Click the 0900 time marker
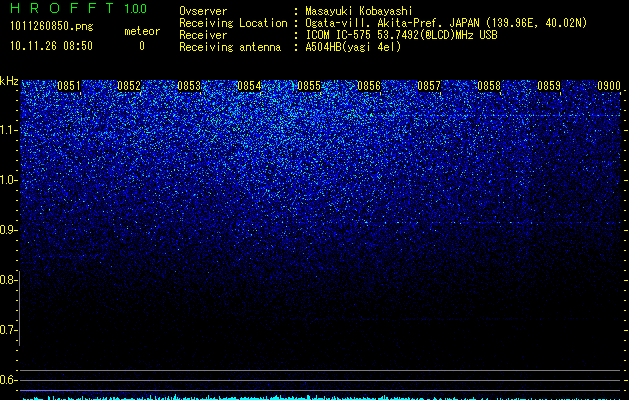The width and height of the screenshot is (629, 400). point(609,86)
